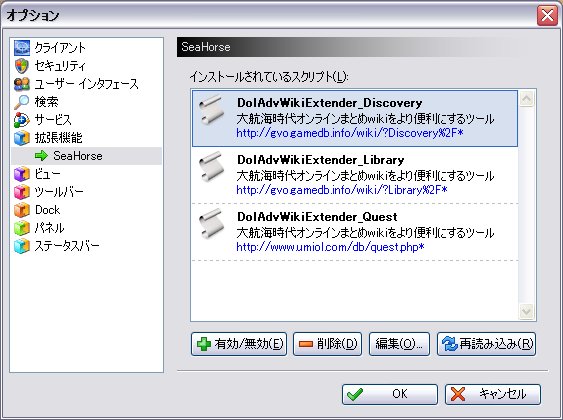Click the ユーザー インタフェース people icon

(22, 84)
